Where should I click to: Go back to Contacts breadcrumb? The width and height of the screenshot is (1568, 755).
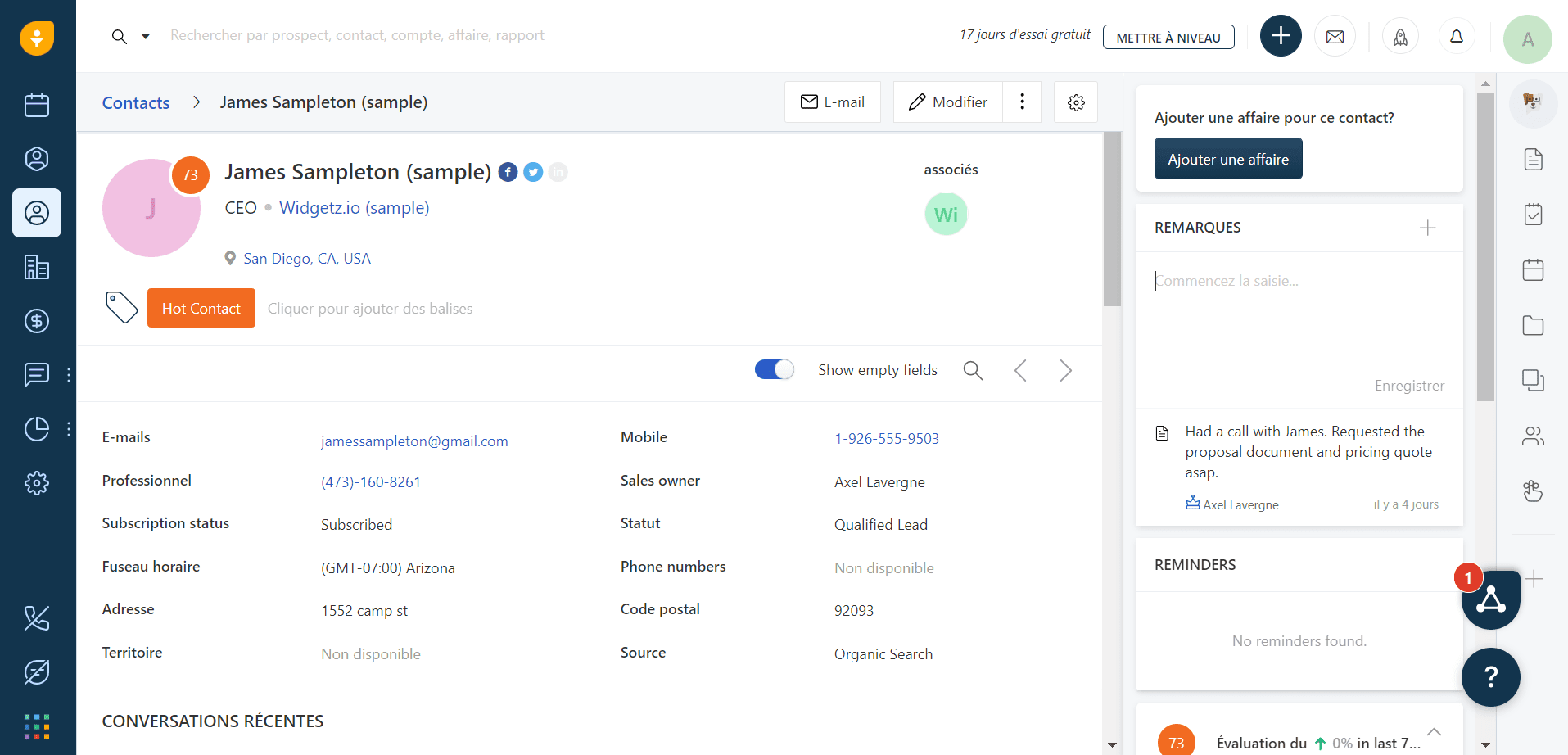tap(136, 103)
